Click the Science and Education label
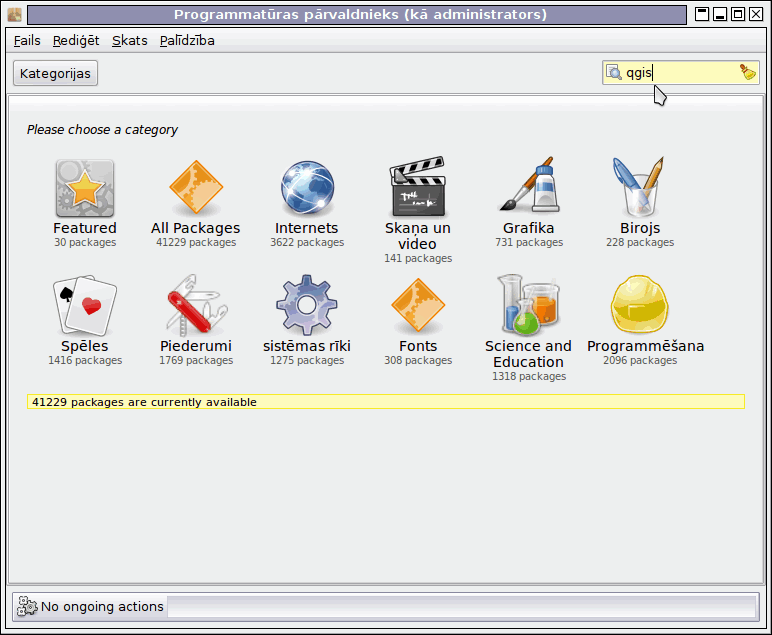Viewport: 772px width, 635px height. (528, 354)
